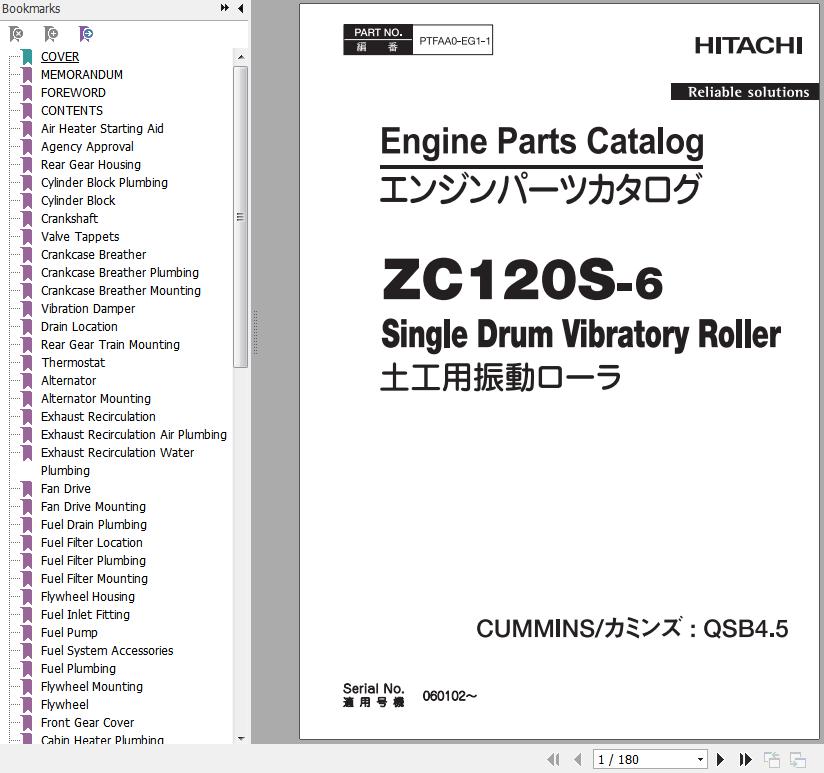Jump to Vibration Damper bookmark

coord(88,308)
